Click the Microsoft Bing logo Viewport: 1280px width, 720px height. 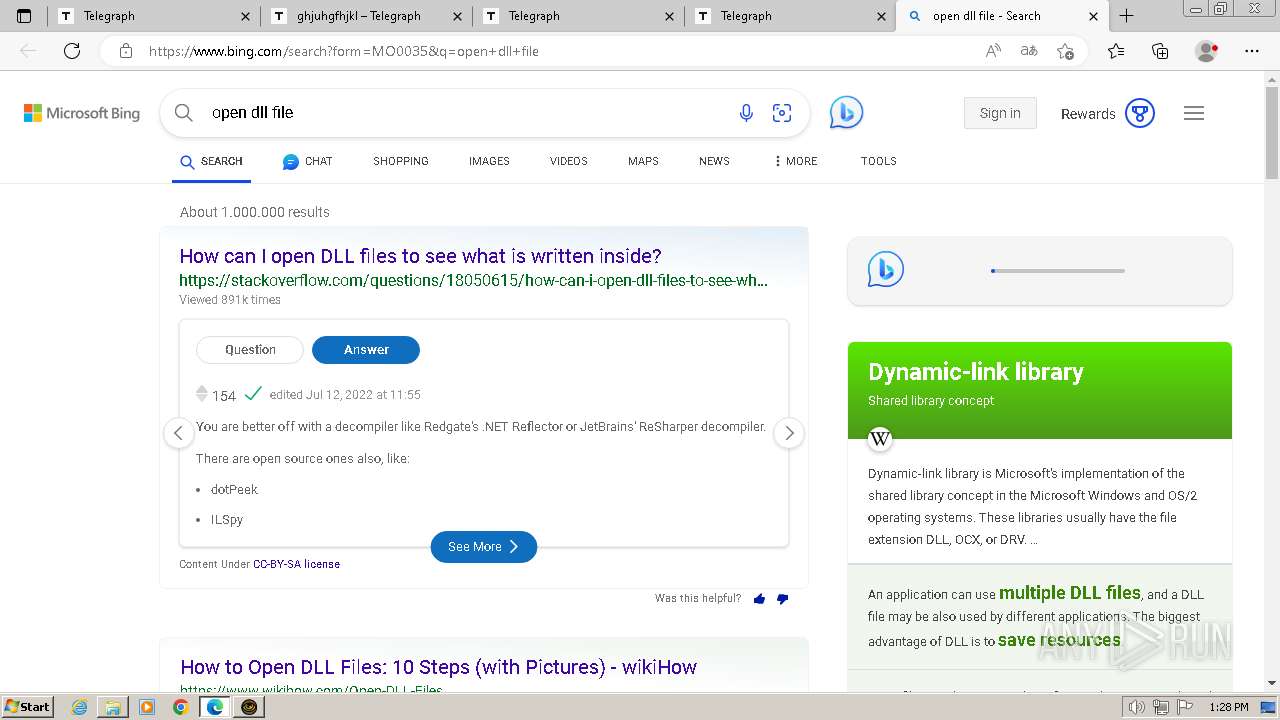point(82,113)
